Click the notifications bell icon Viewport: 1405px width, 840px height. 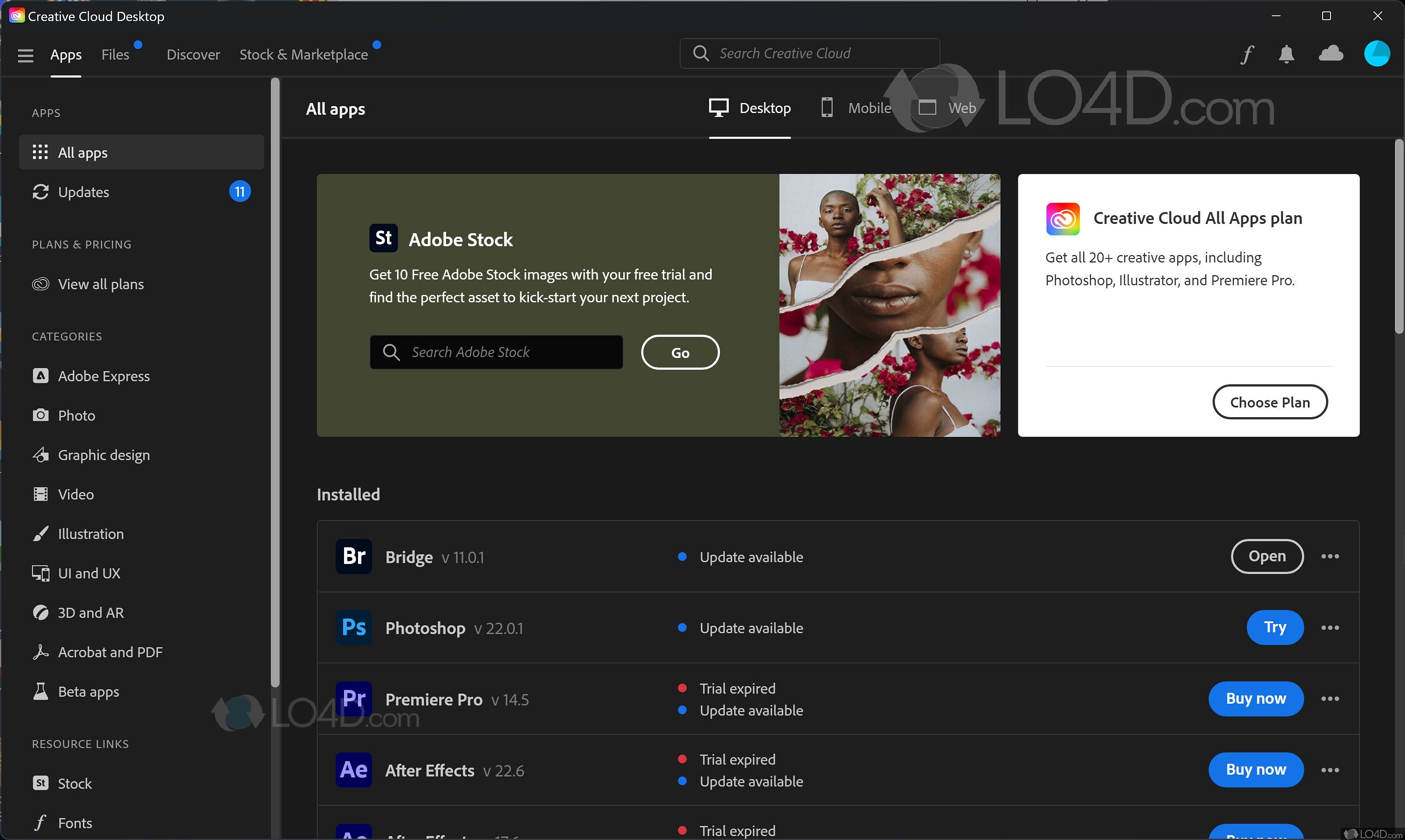(x=1286, y=54)
